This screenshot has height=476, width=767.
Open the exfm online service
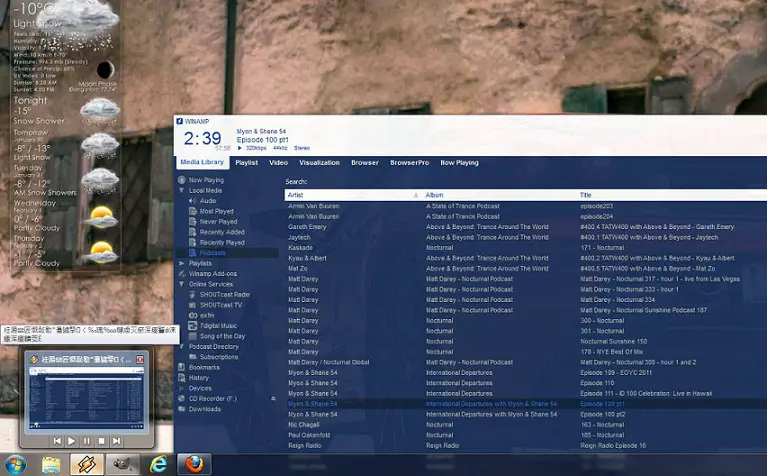pos(207,315)
